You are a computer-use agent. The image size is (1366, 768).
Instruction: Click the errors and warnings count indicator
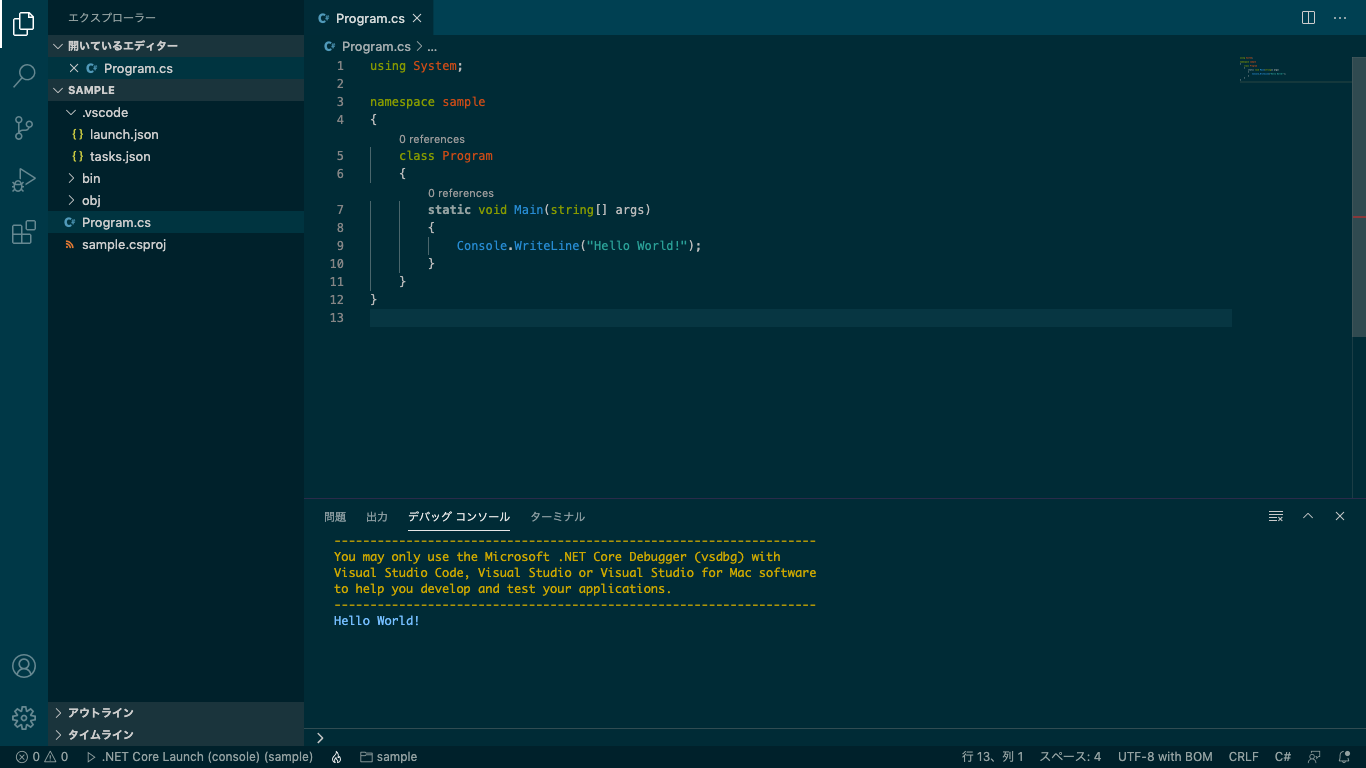coord(42,757)
